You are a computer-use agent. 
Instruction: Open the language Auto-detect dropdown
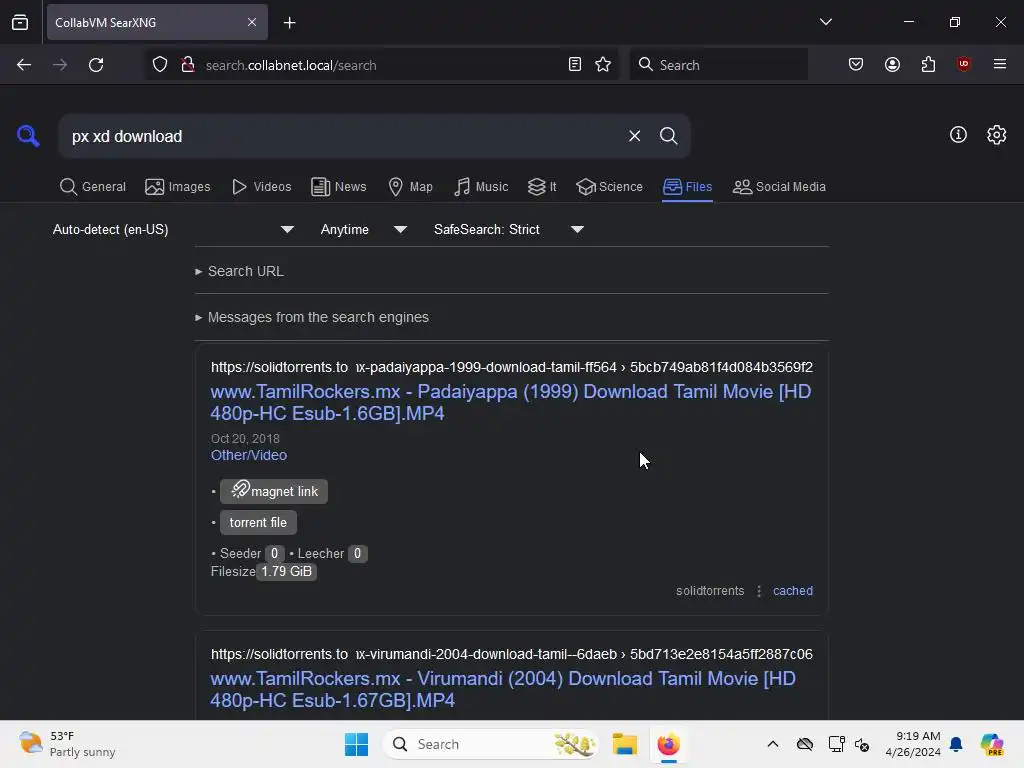[x=173, y=229]
